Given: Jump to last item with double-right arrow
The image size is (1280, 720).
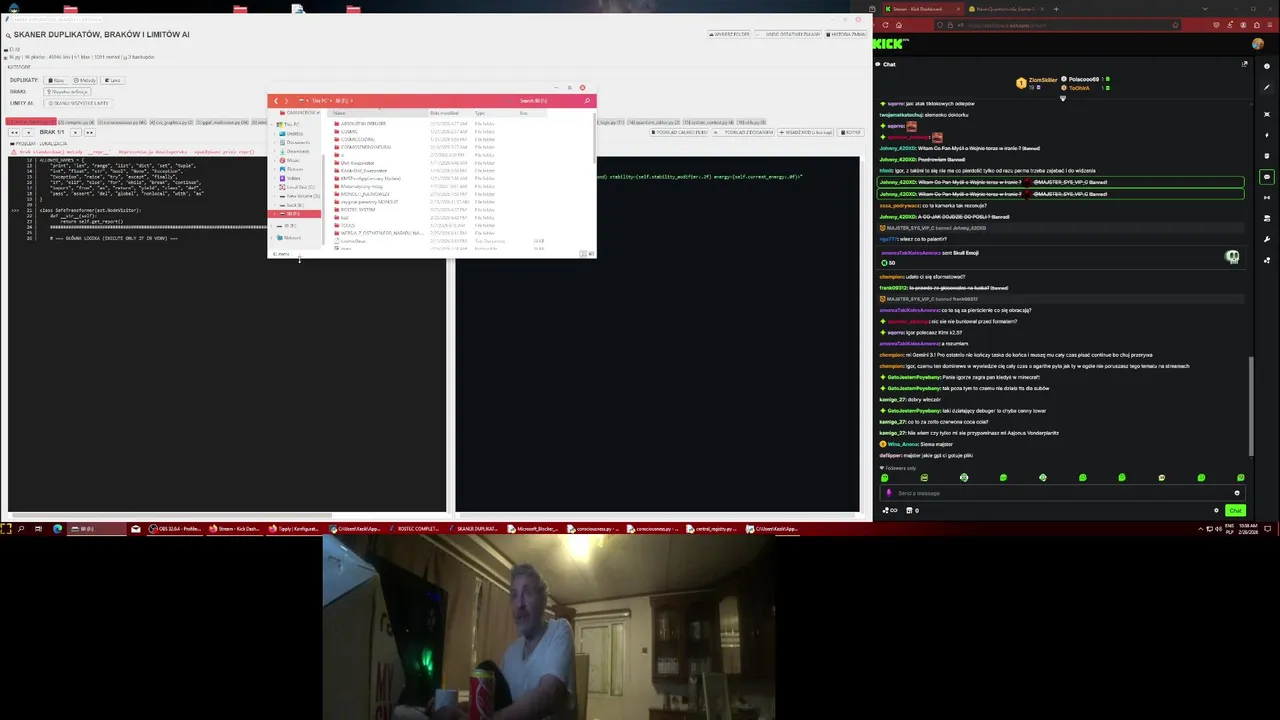Looking at the screenshot, I should point(90,132).
